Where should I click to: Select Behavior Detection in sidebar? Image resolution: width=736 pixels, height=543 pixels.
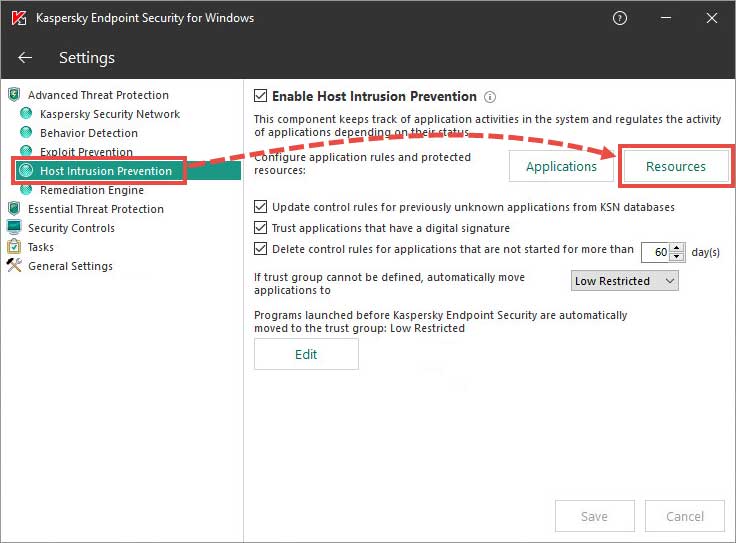pos(89,133)
